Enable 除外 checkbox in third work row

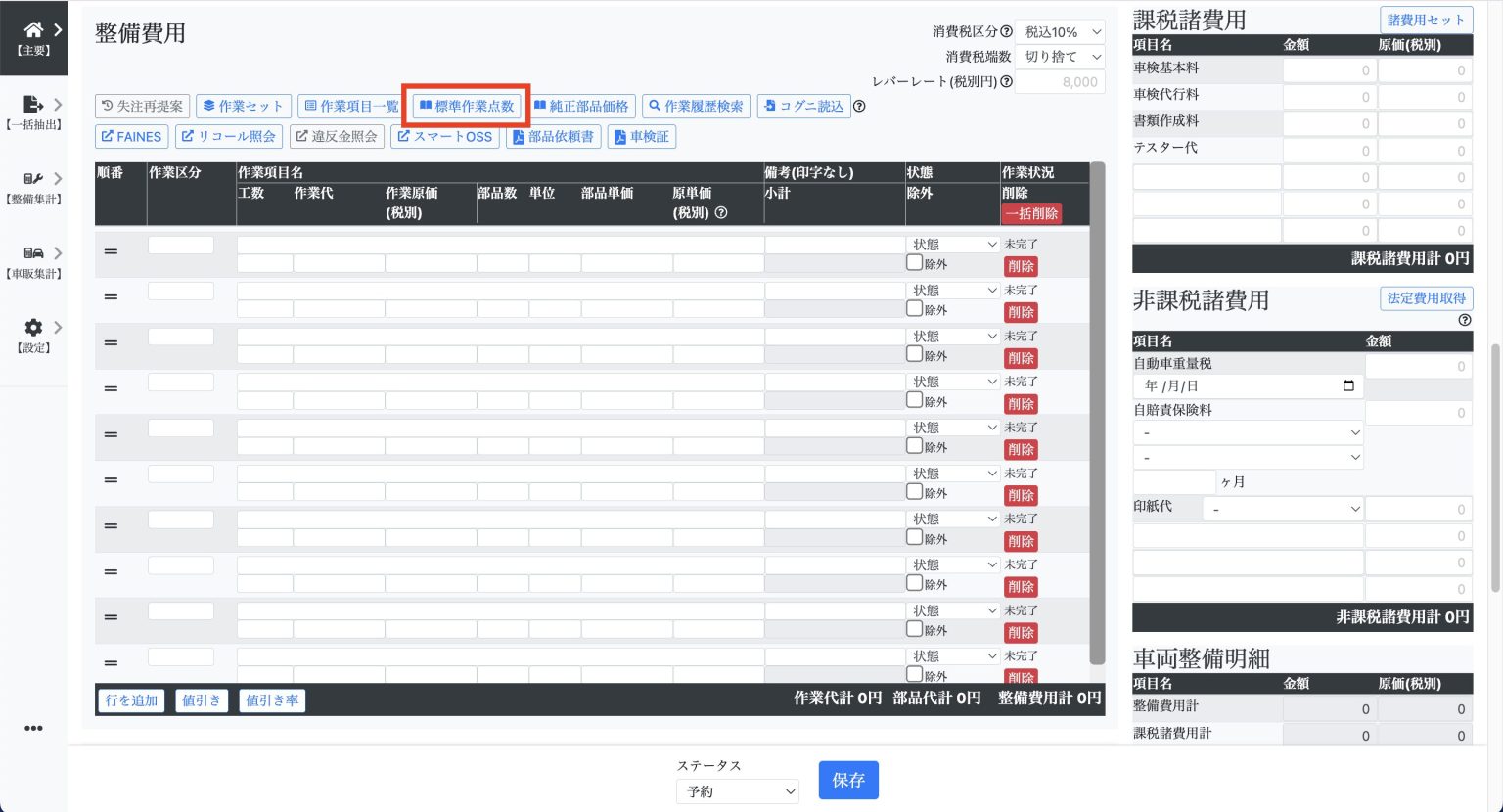914,354
